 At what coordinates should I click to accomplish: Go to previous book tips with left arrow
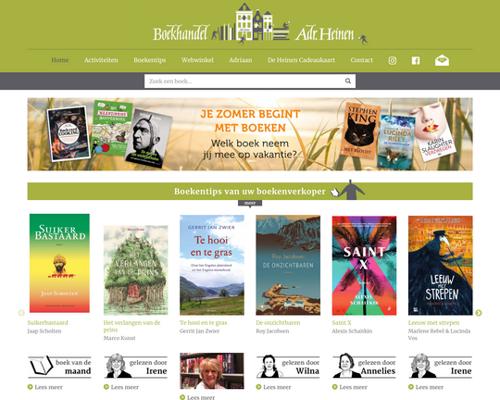click(21, 313)
